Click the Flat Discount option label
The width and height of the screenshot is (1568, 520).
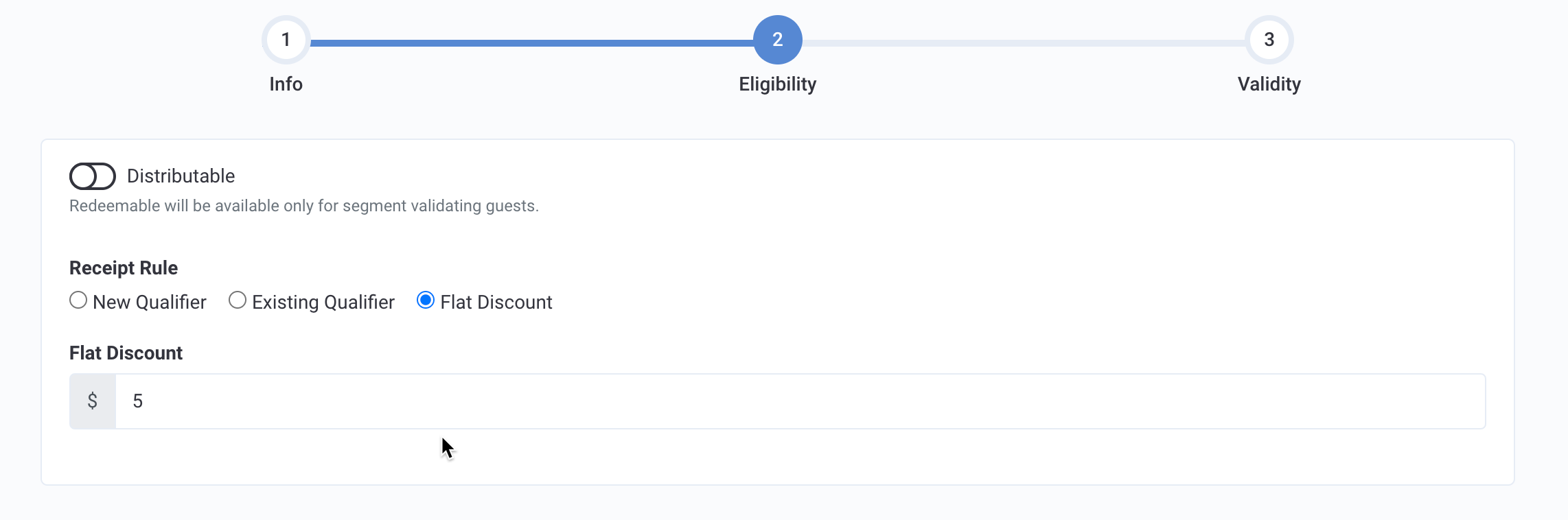pos(496,302)
